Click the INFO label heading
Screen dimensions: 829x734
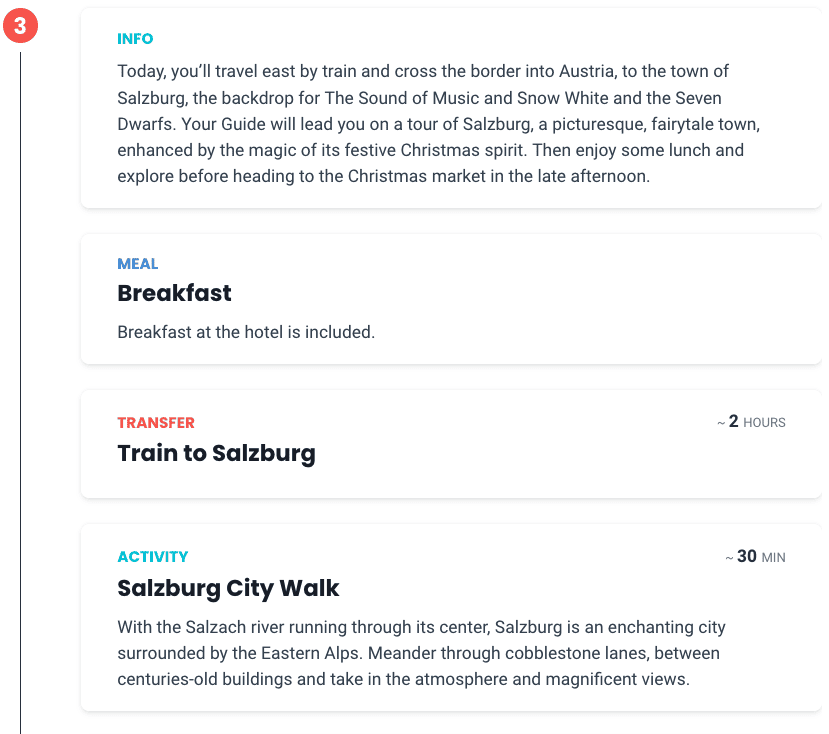coord(135,39)
